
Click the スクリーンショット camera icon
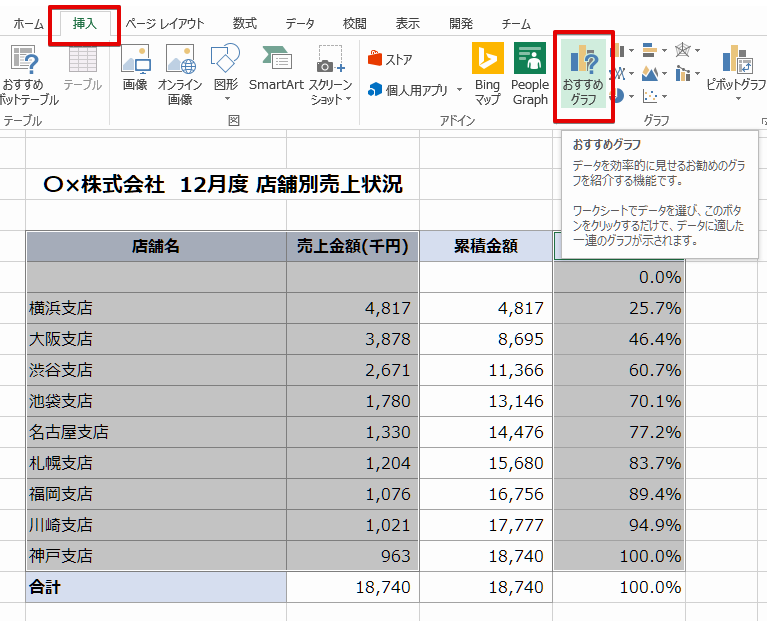coord(330,59)
